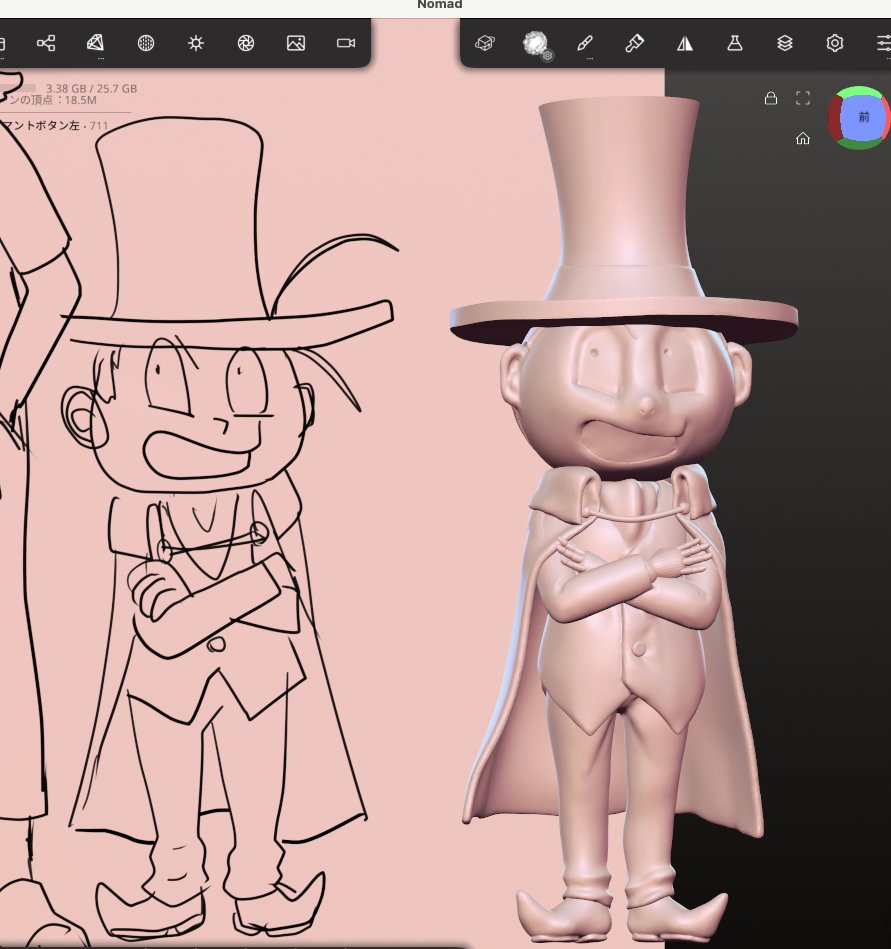This screenshot has width=891, height=949.
Task: Open the pin flashlight tool menu
Action: pos(634,43)
